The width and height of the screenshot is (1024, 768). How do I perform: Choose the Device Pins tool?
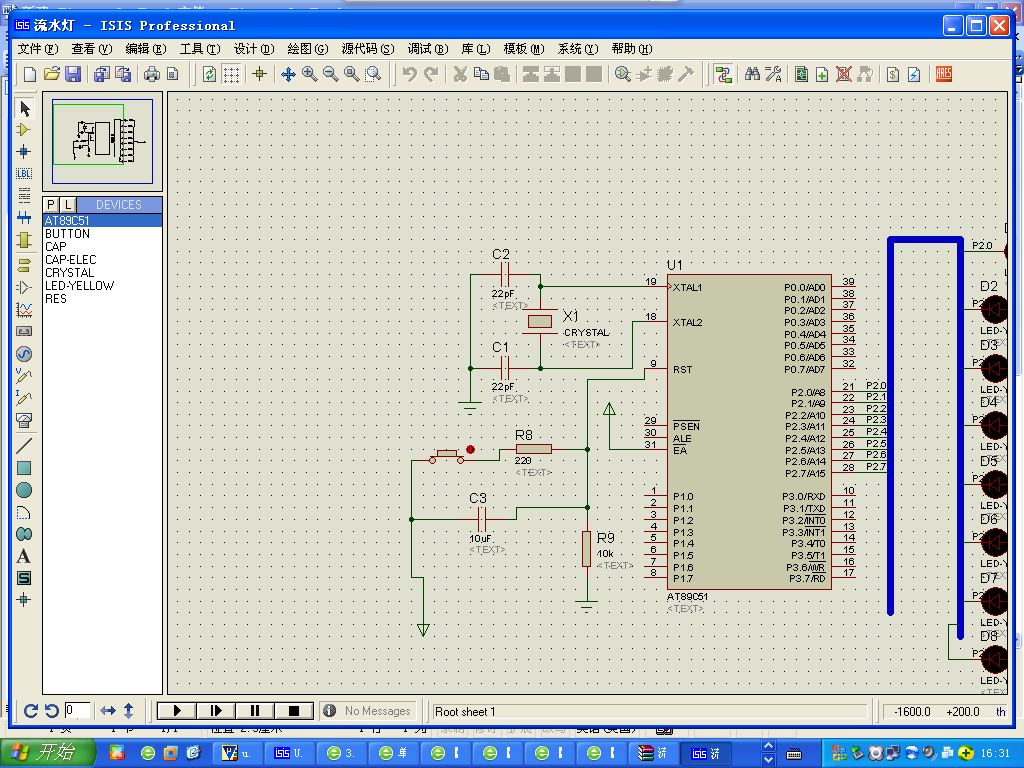(x=24, y=287)
